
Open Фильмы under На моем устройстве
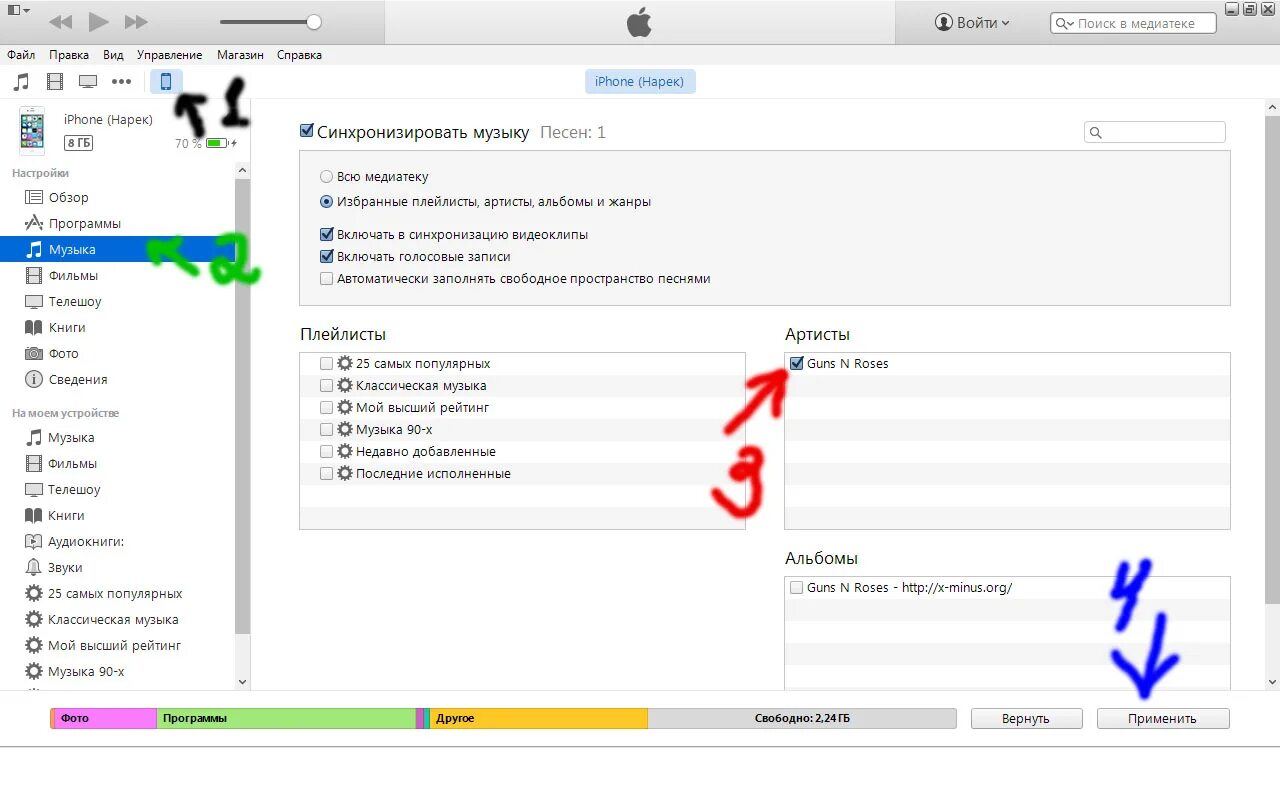[x=118, y=463]
